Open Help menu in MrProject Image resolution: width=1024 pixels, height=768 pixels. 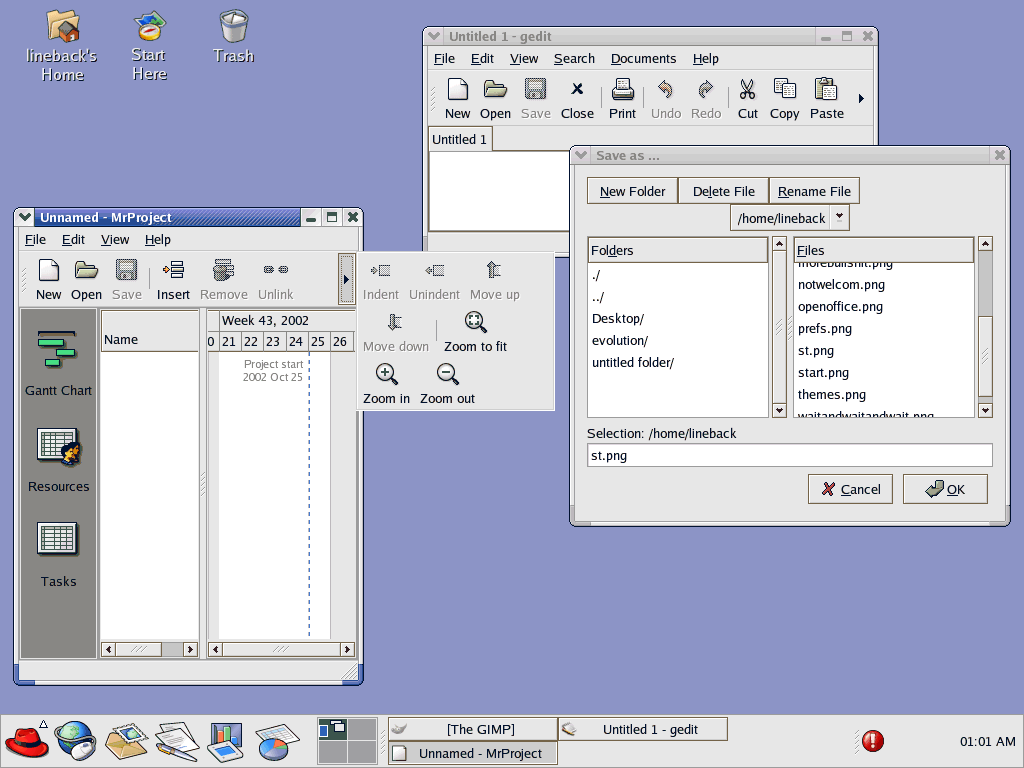click(x=157, y=240)
